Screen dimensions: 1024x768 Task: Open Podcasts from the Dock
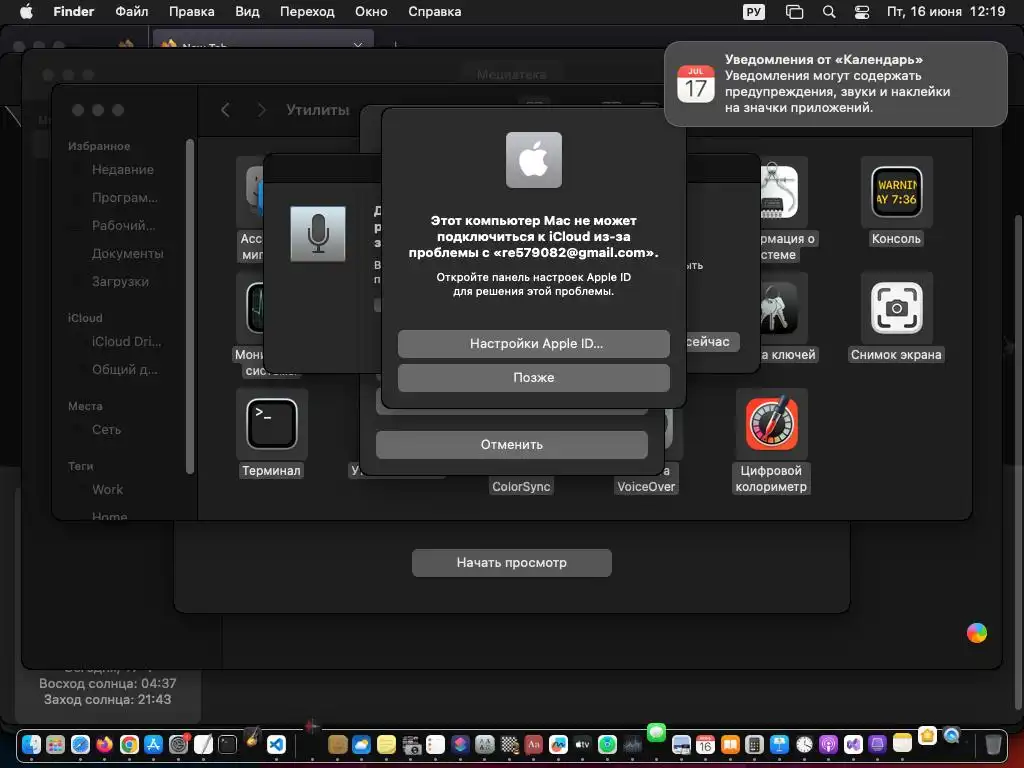click(x=828, y=744)
